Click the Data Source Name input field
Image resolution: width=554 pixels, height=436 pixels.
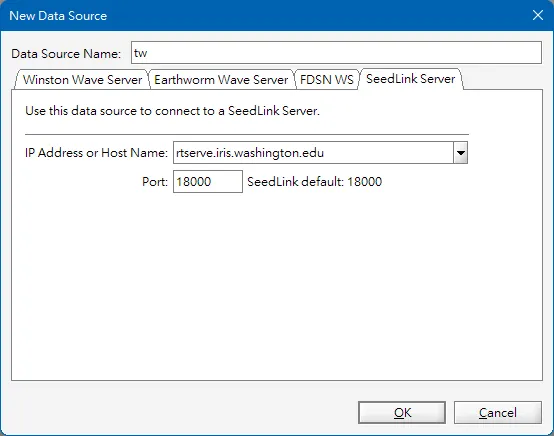(336, 53)
